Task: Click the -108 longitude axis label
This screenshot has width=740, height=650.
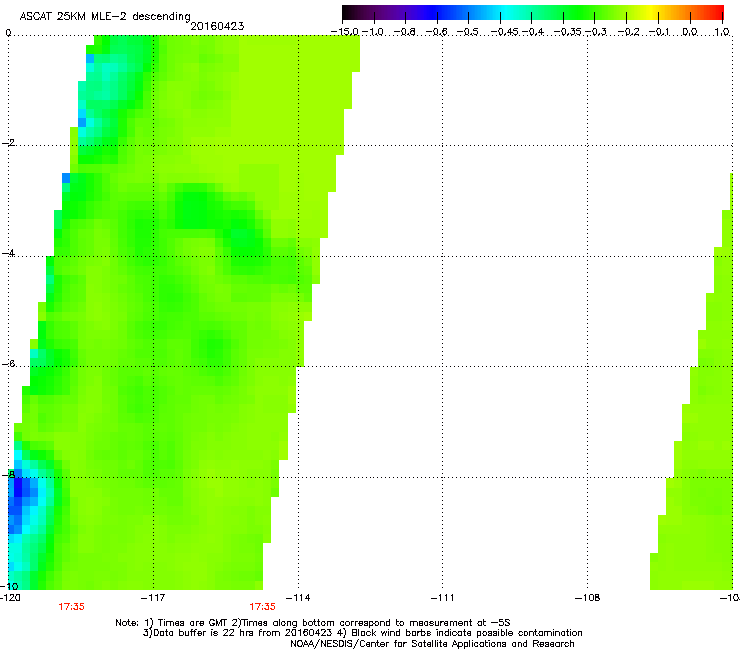Action: pyautogui.click(x=588, y=598)
